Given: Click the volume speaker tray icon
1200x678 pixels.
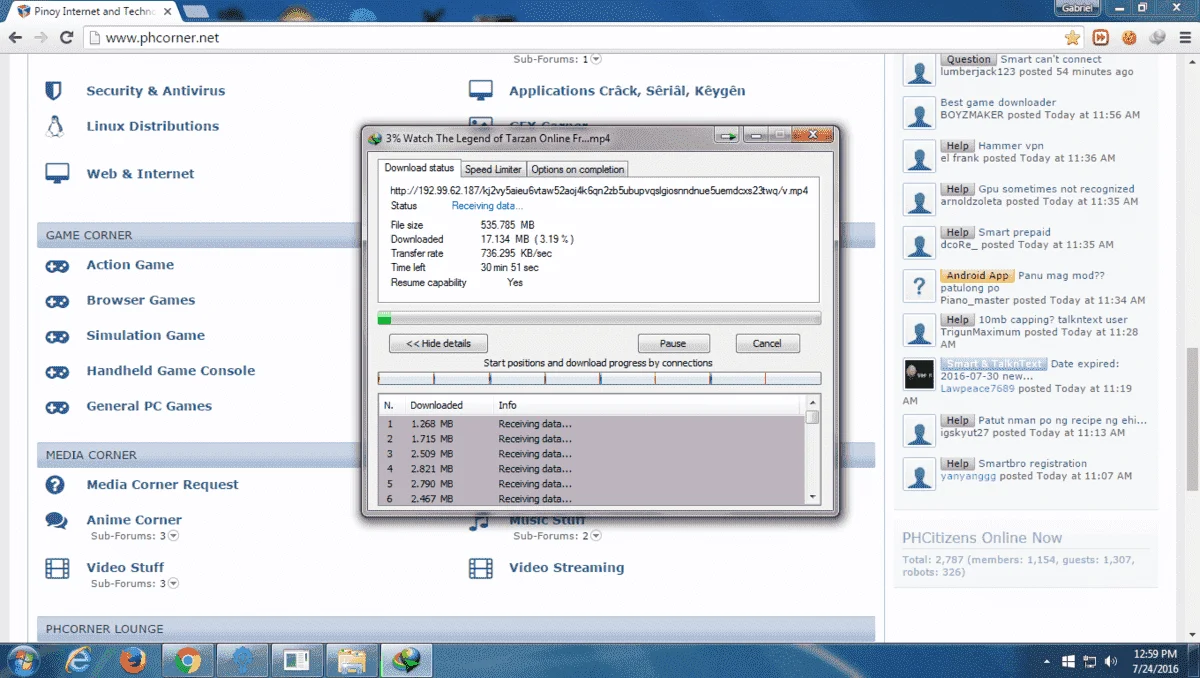Looking at the screenshot, I should click(1111, 661).
